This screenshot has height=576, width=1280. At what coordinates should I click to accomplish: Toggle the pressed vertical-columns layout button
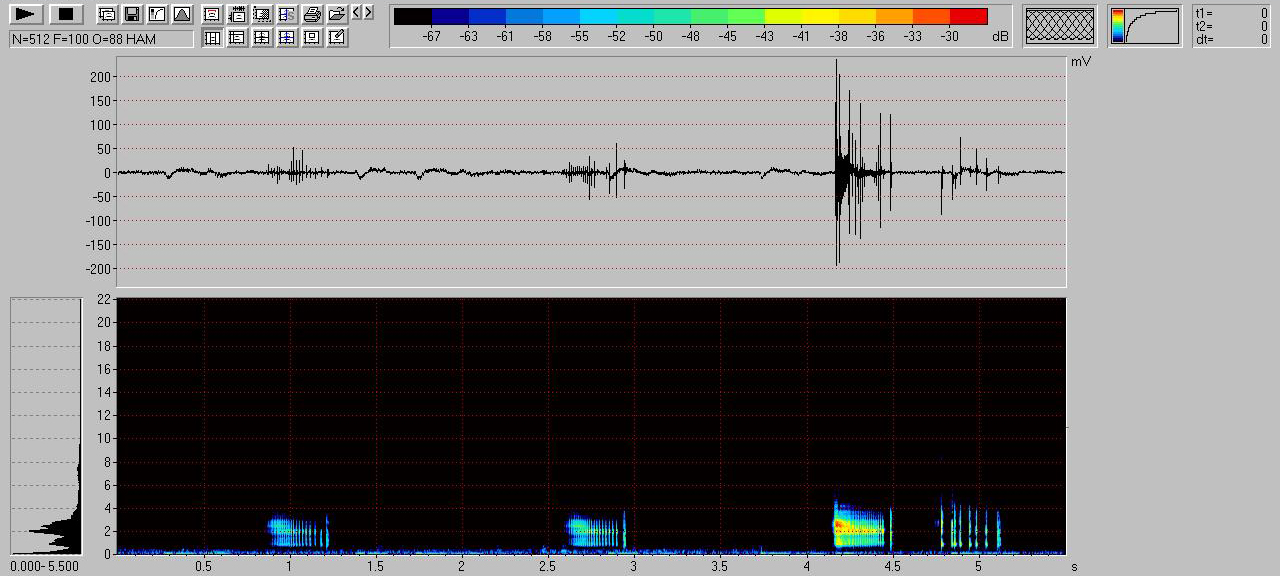(212, 37)
